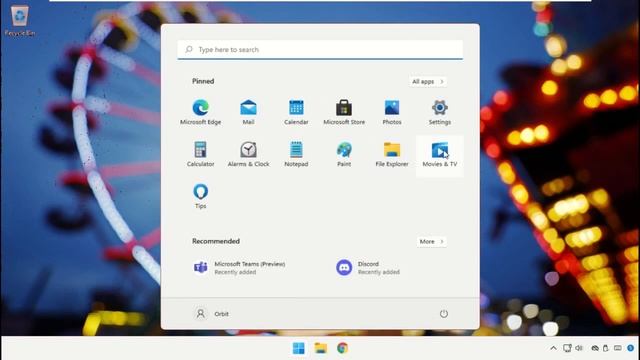Open Microsoft Edge from pinned apps
640x360 pixels.
click(200, 112)
